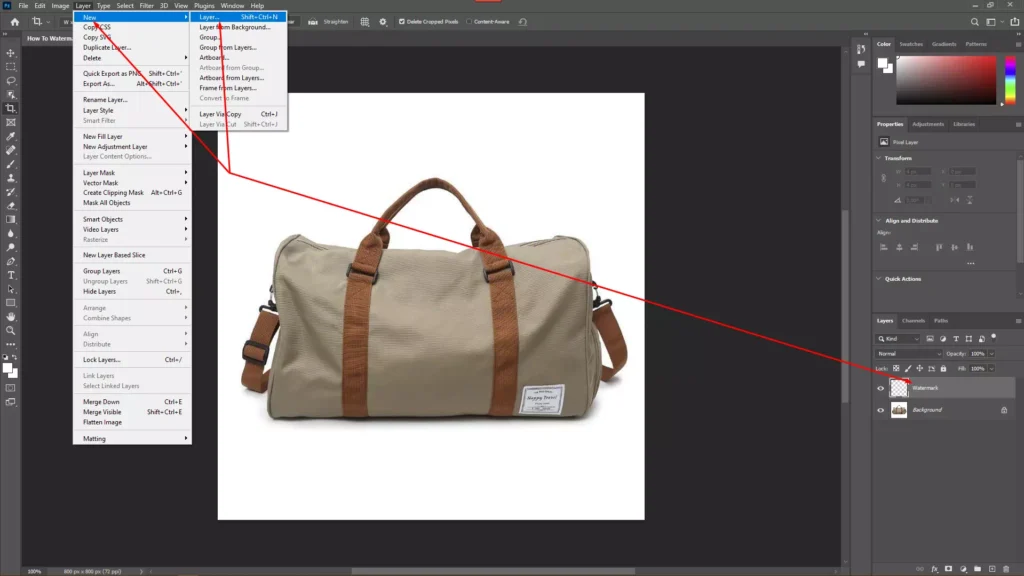
Task: Toggle layer filtering on or off
Action: (994, 337)
